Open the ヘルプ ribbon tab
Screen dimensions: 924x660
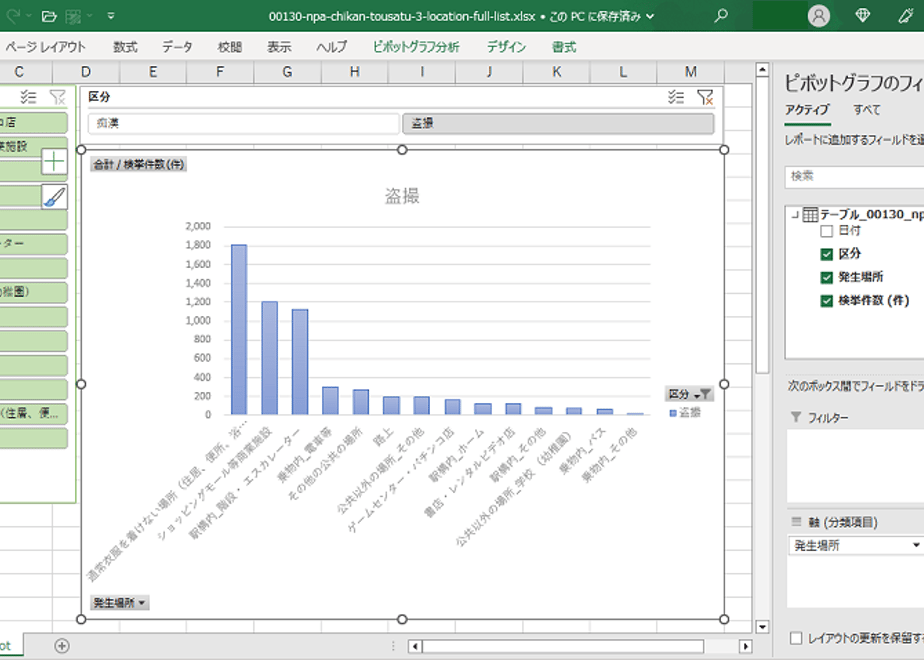coord(332,47)
